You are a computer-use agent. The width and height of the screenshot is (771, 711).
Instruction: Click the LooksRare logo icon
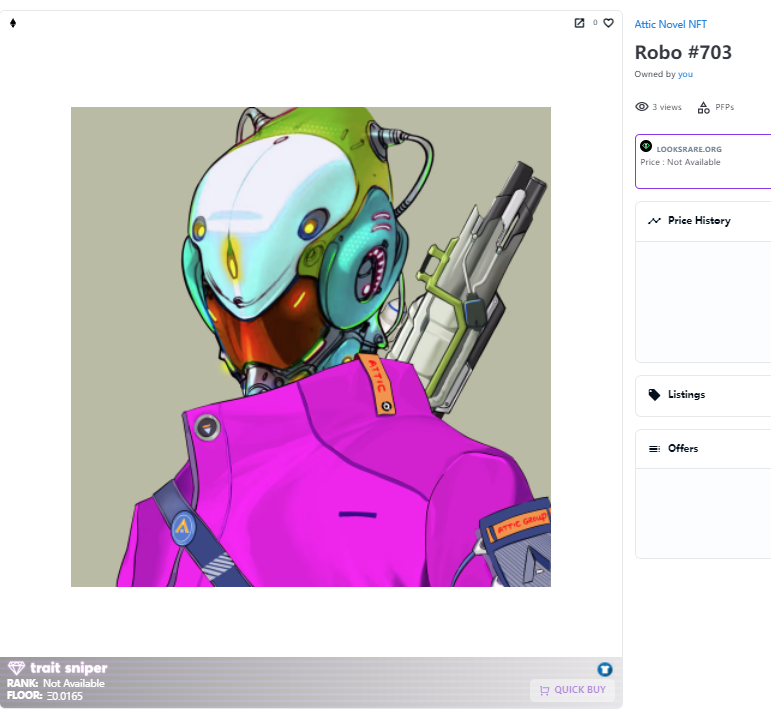(646, 146)
